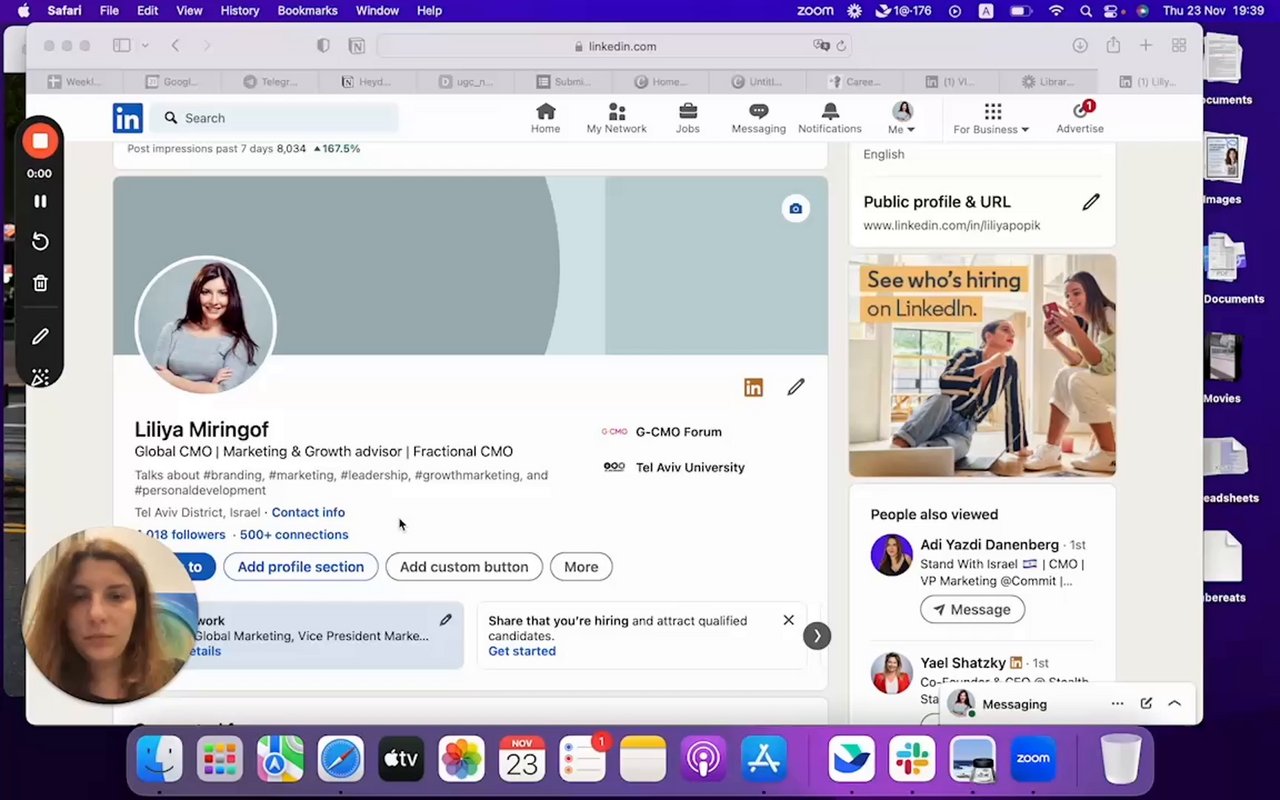Open Safari sidebar dropdown chevron
The image size is (1280, 800).
145,46
